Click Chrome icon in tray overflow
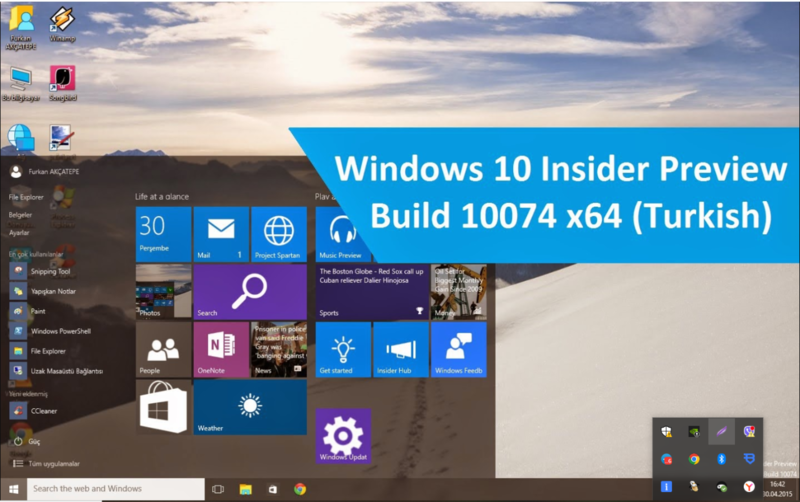The image size is (800, 502). coord(694,459)
